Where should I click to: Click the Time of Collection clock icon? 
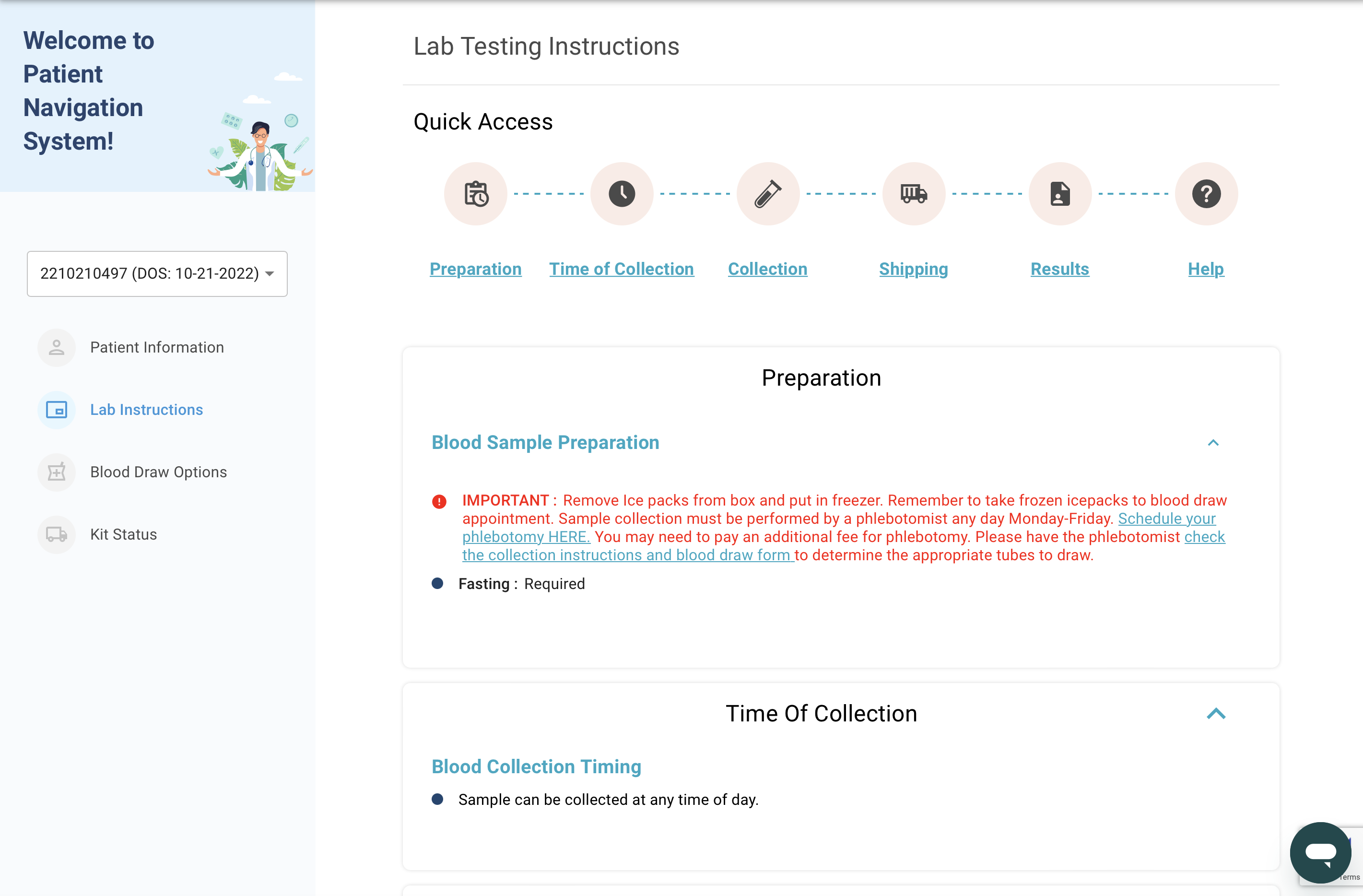(x=622, y=194)
